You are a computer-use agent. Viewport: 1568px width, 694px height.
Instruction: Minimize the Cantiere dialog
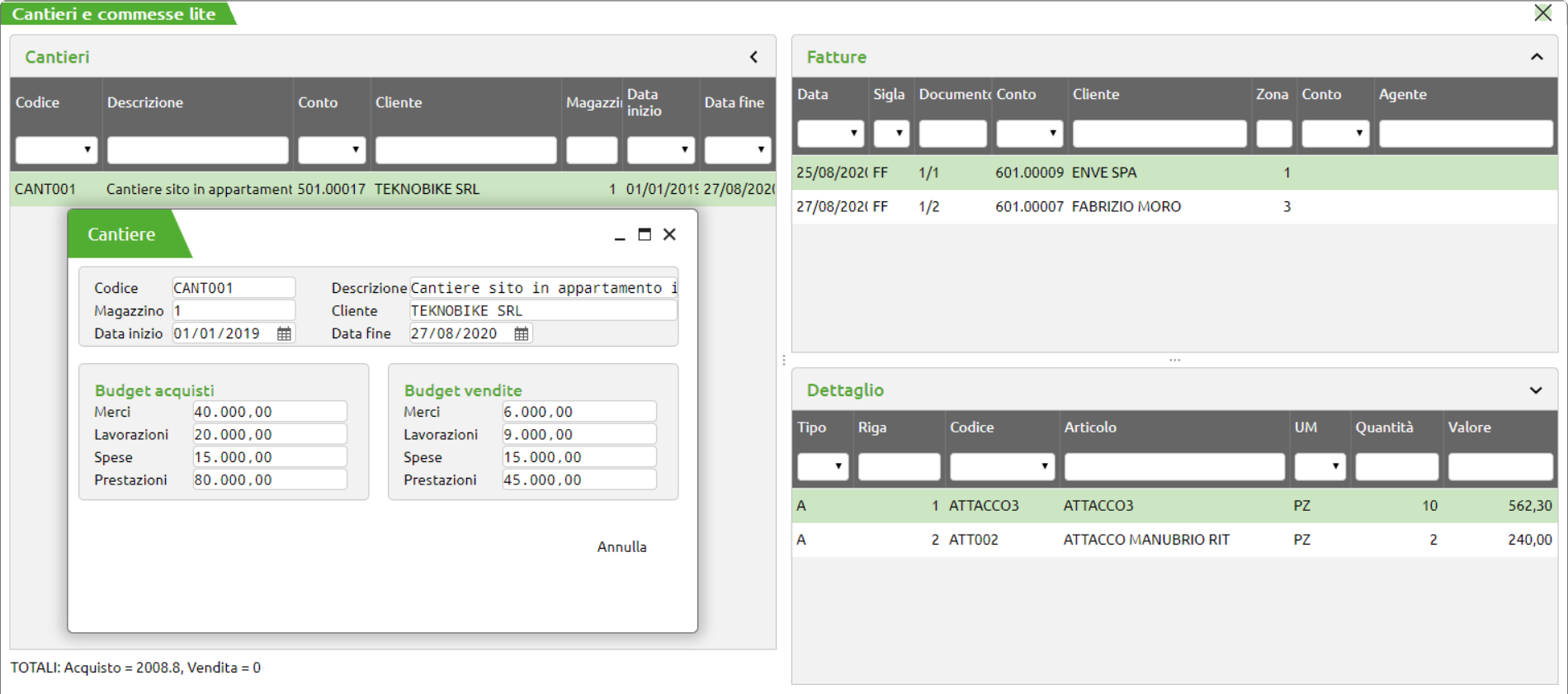[x=620, y=235]
